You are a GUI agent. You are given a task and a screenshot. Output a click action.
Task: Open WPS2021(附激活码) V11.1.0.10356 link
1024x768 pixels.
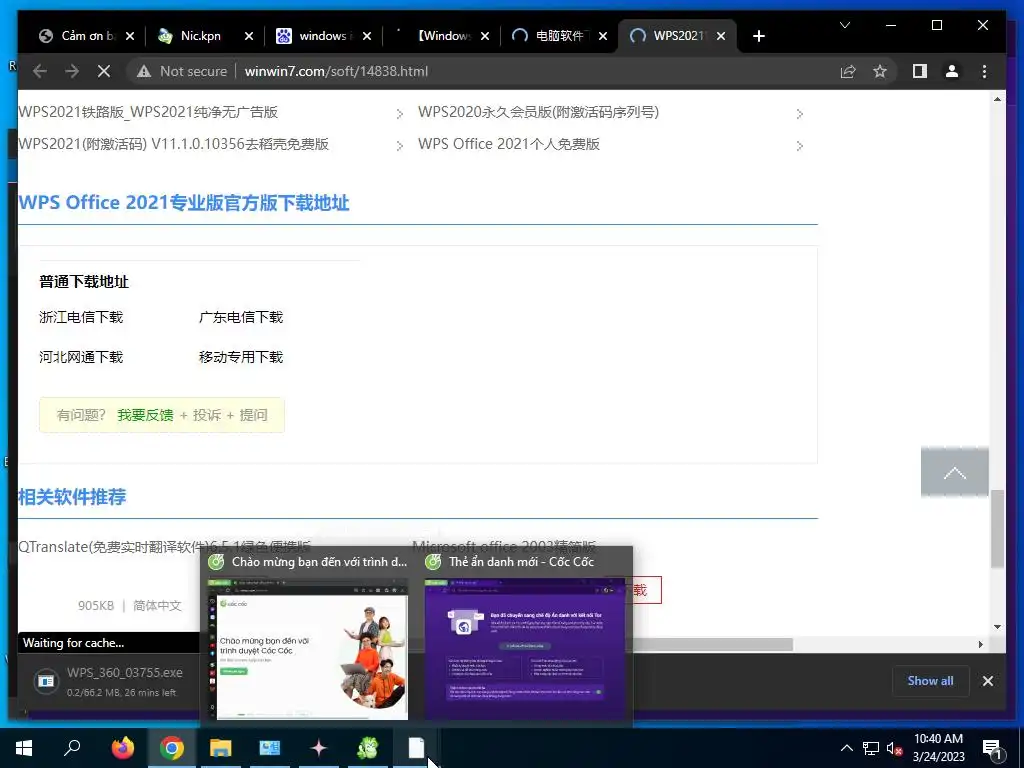[x=174, y=144]
